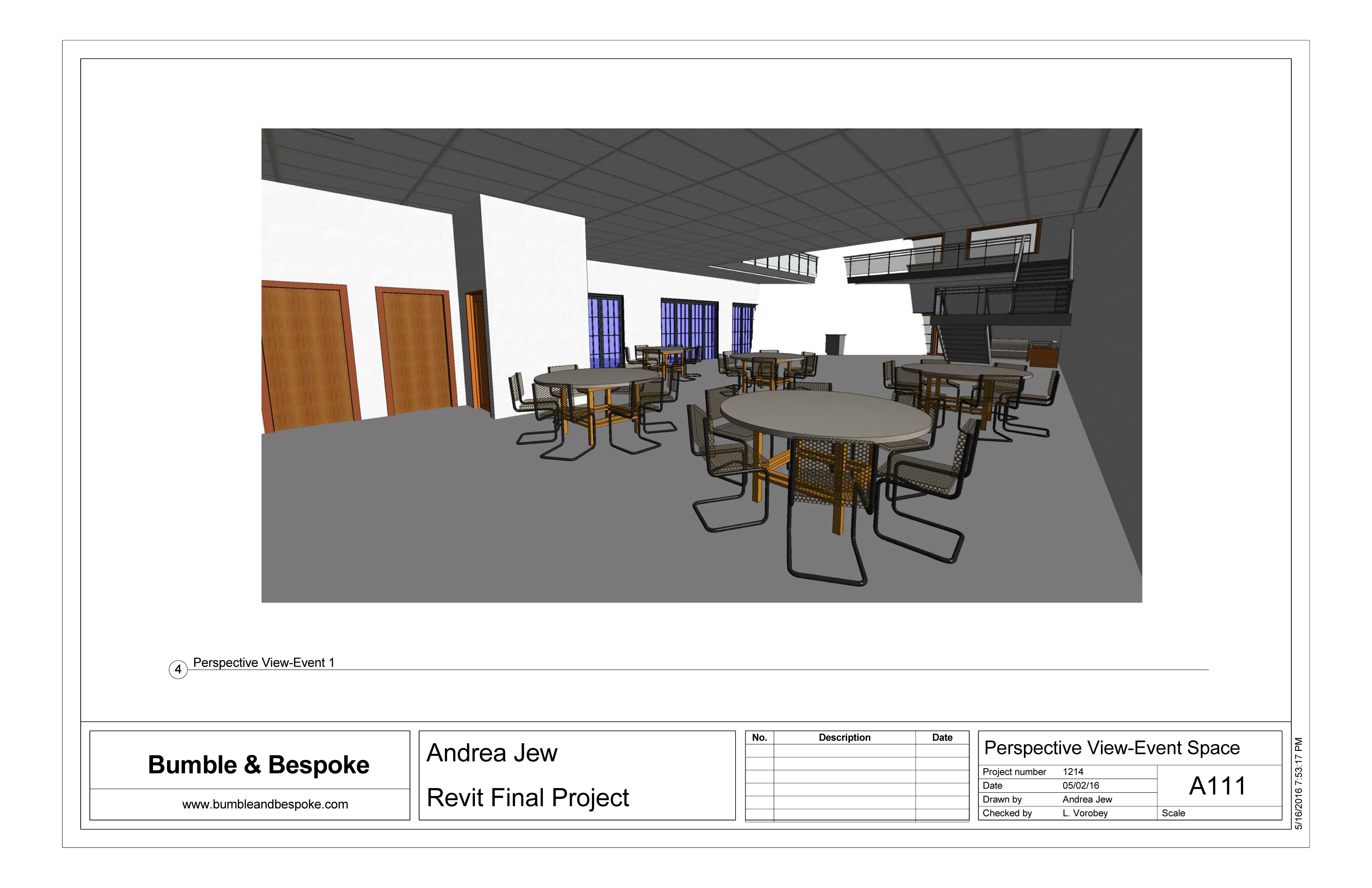1372x888 pixels.
Task: Click the date value 05/02/16
Action: point(1081,785)
